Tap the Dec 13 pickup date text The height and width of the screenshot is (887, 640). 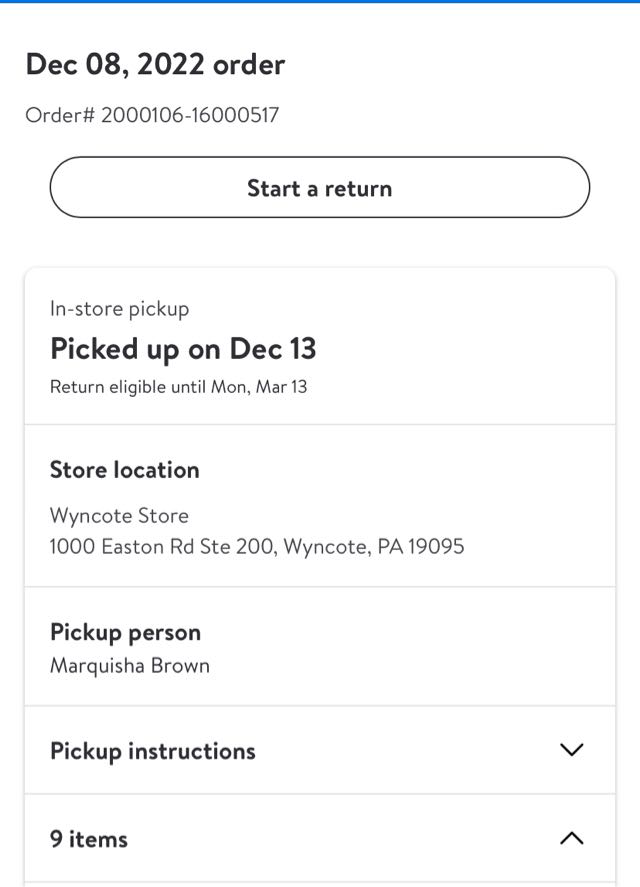click(x=272, y=349)
